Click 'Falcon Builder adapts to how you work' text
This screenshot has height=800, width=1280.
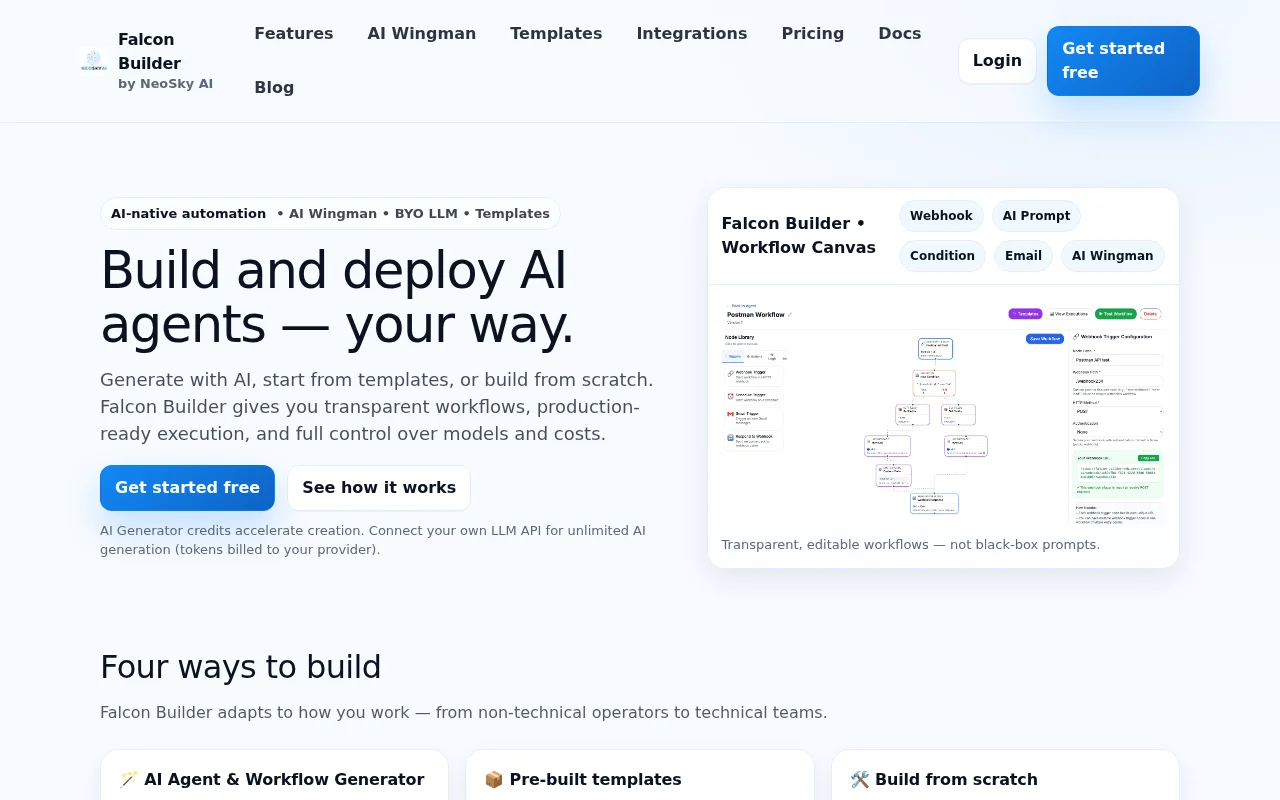464,713
